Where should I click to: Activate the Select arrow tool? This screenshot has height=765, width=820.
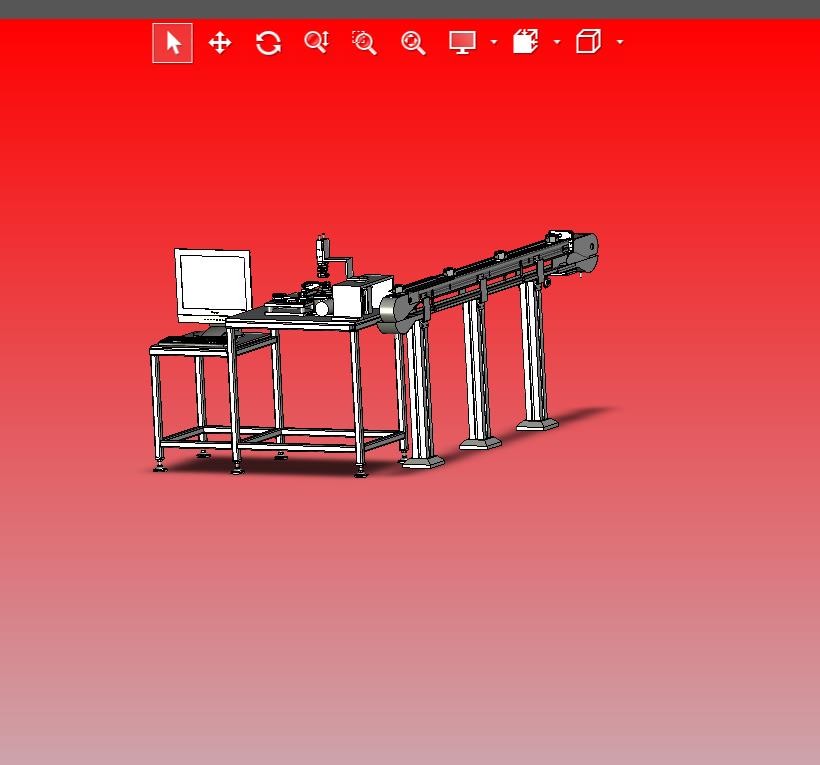(x=173, y=43)
